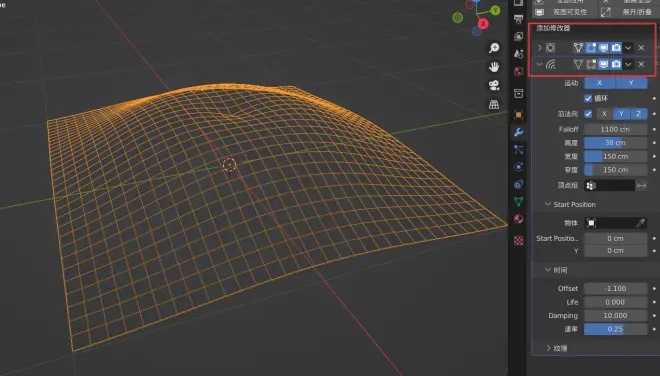Toggle edit mode display on wave modifier

[x=591, y=64]
